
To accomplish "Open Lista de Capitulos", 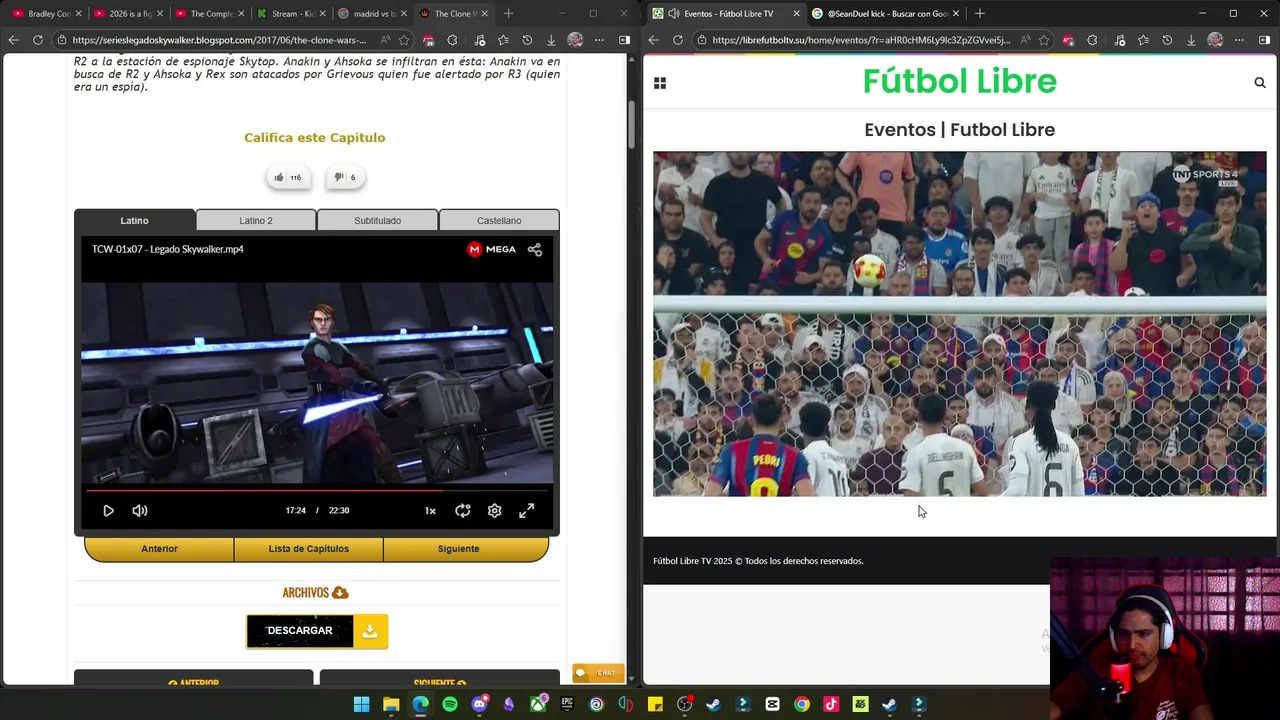I will pos(308,548).
